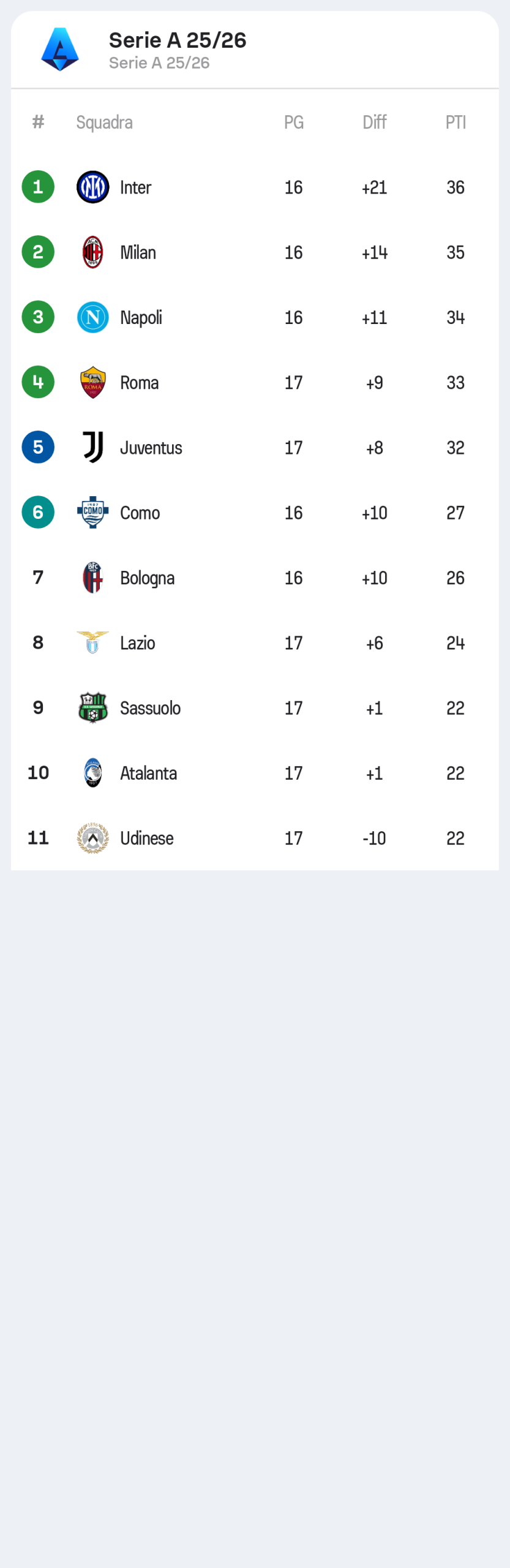Open the Serie A 25/26 title
The width and height of the screenshot is (510, 1568).
pos(178,40)
